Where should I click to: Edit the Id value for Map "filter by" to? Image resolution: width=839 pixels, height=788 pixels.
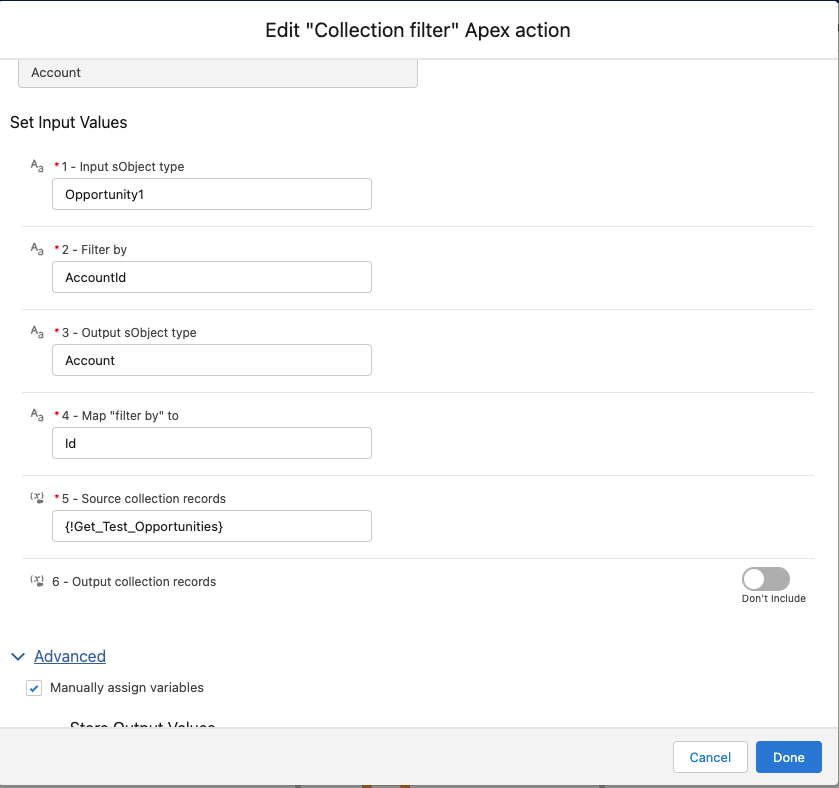(211, 443)
